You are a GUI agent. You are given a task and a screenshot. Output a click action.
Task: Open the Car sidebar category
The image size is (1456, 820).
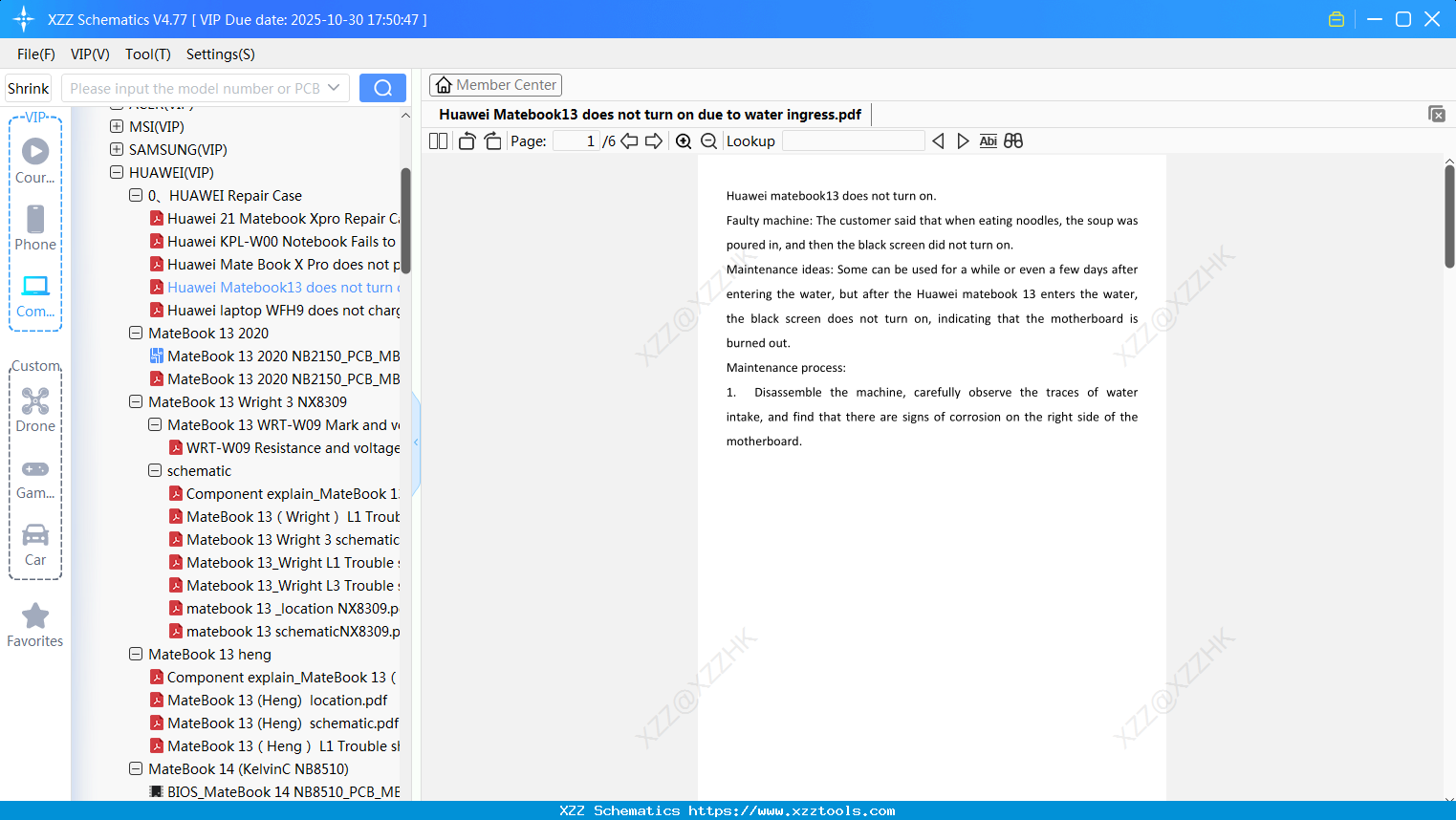[x=35, y=543]
